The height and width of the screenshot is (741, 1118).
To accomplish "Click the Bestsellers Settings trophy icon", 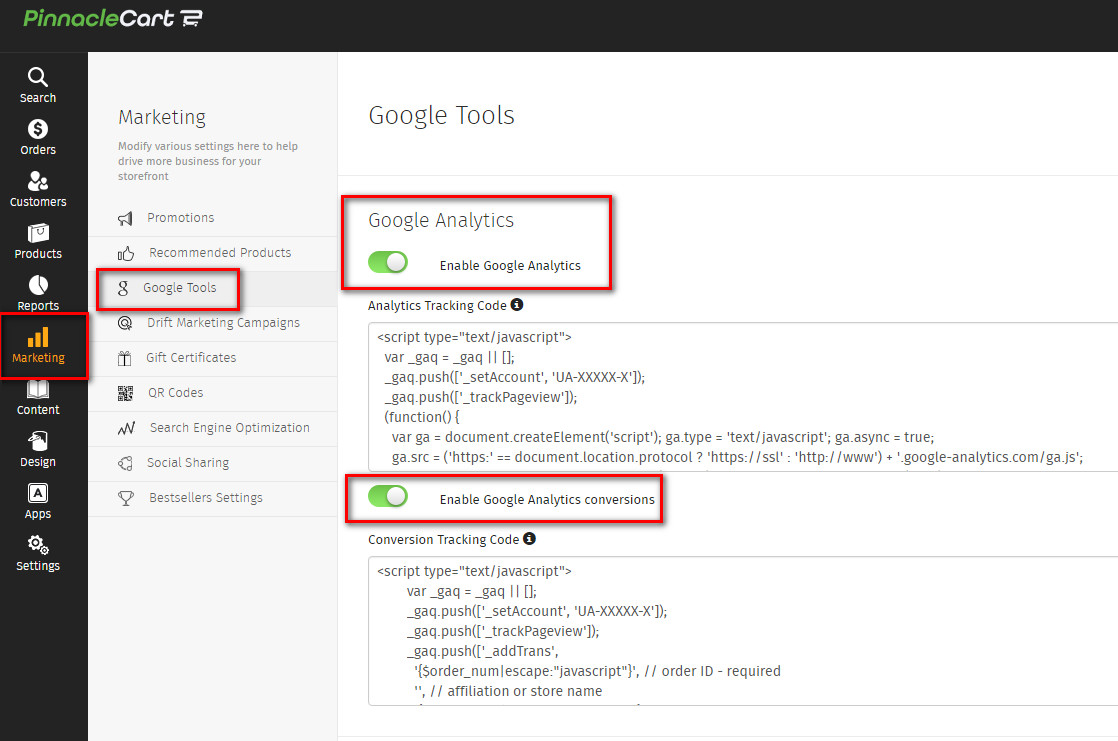I will (x=125, y=498).
